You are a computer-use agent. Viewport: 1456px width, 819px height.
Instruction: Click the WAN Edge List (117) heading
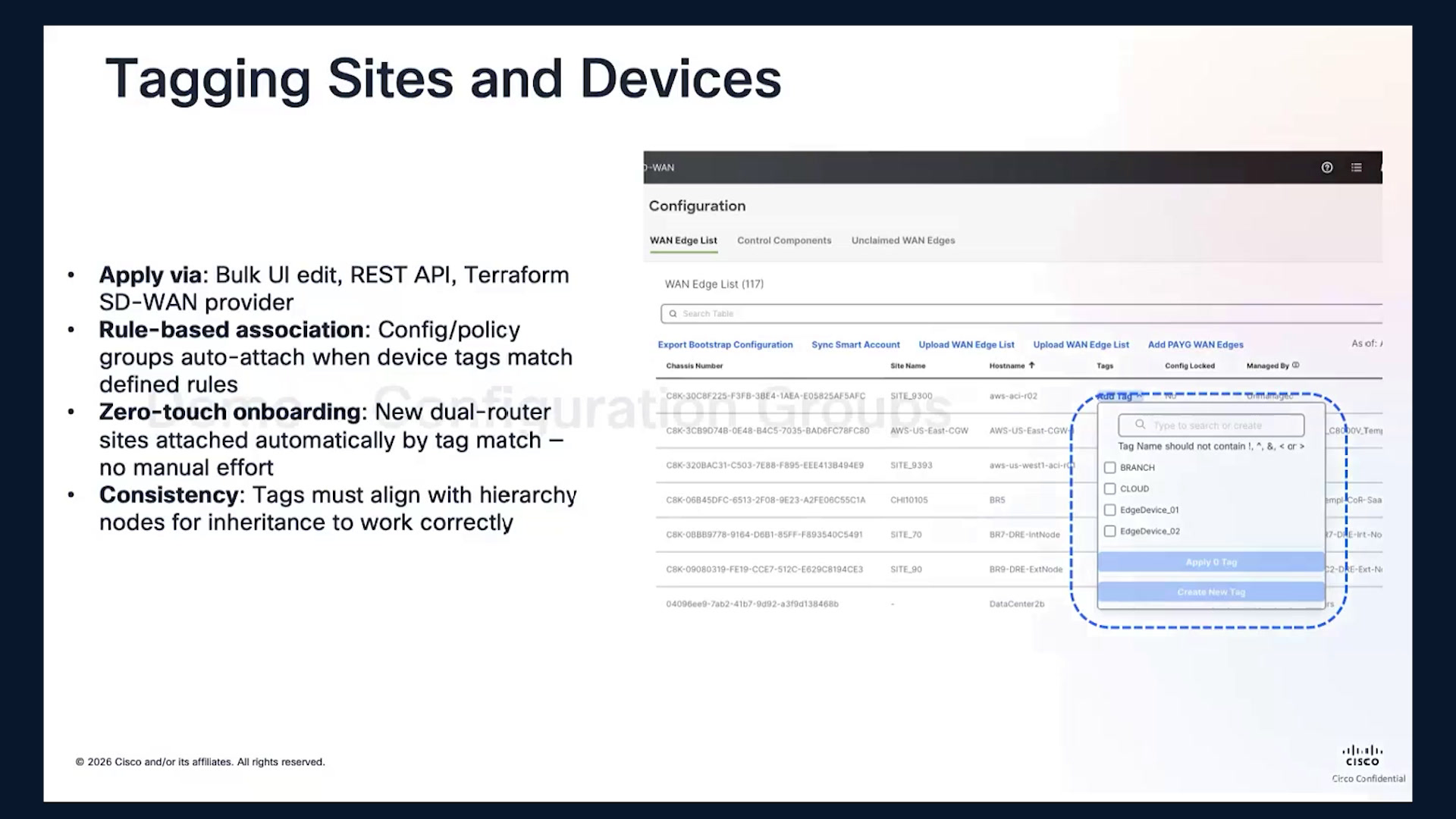(x=714, y=284)
